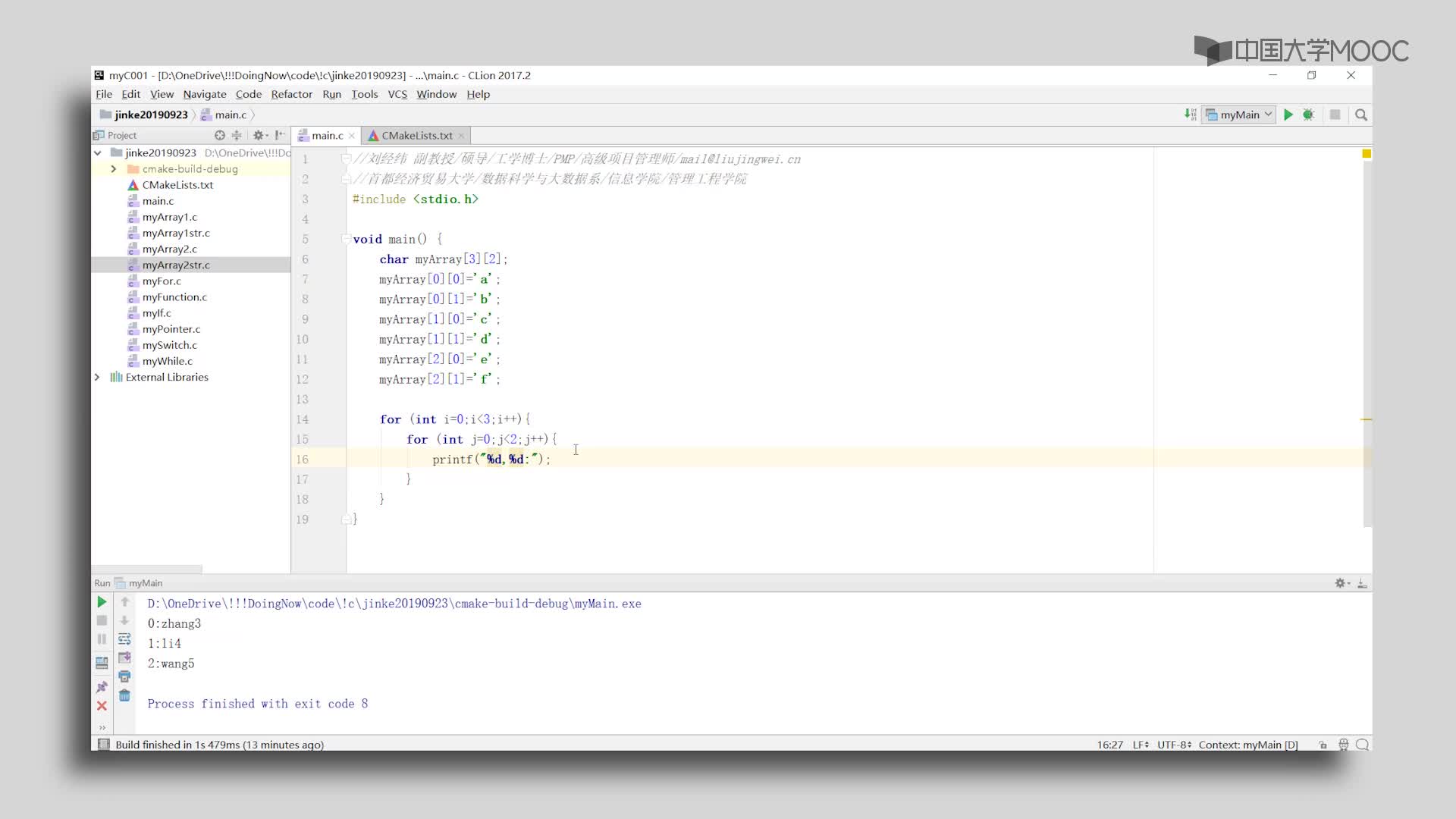Close the main.c editor tab

tap(352, 136)
